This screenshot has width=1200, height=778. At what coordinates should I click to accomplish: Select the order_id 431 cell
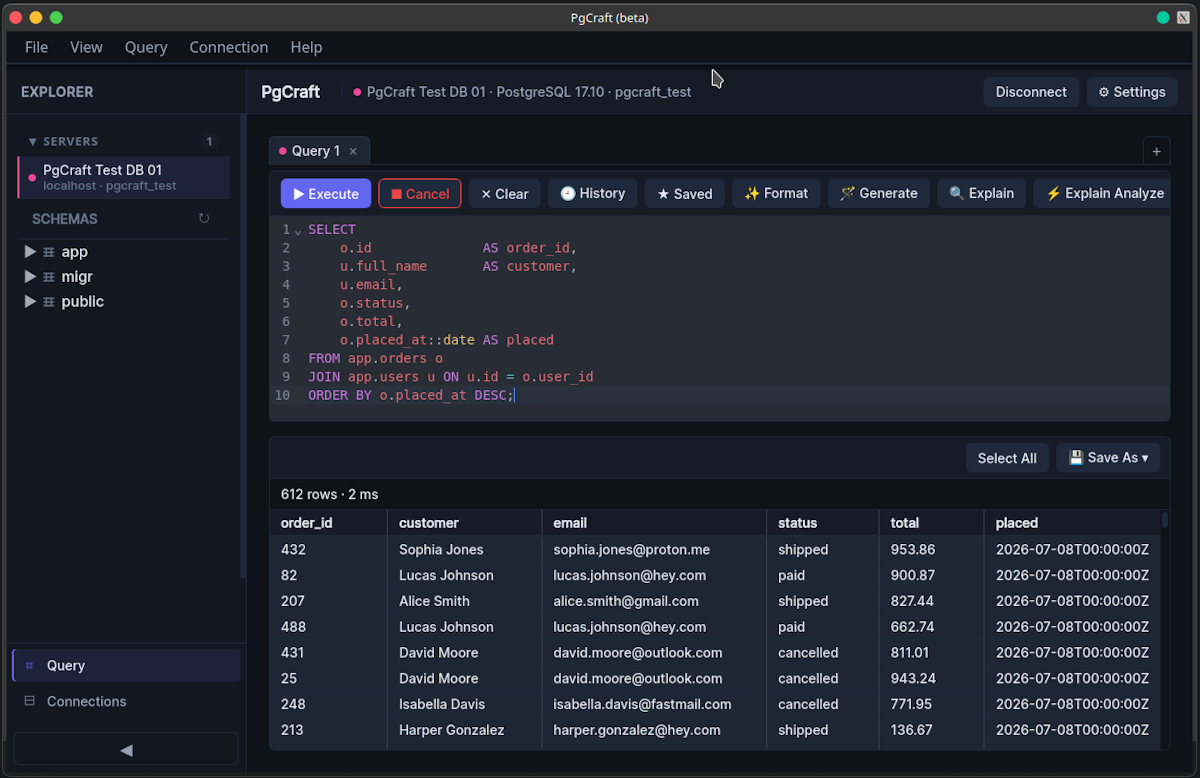point(328,653)
